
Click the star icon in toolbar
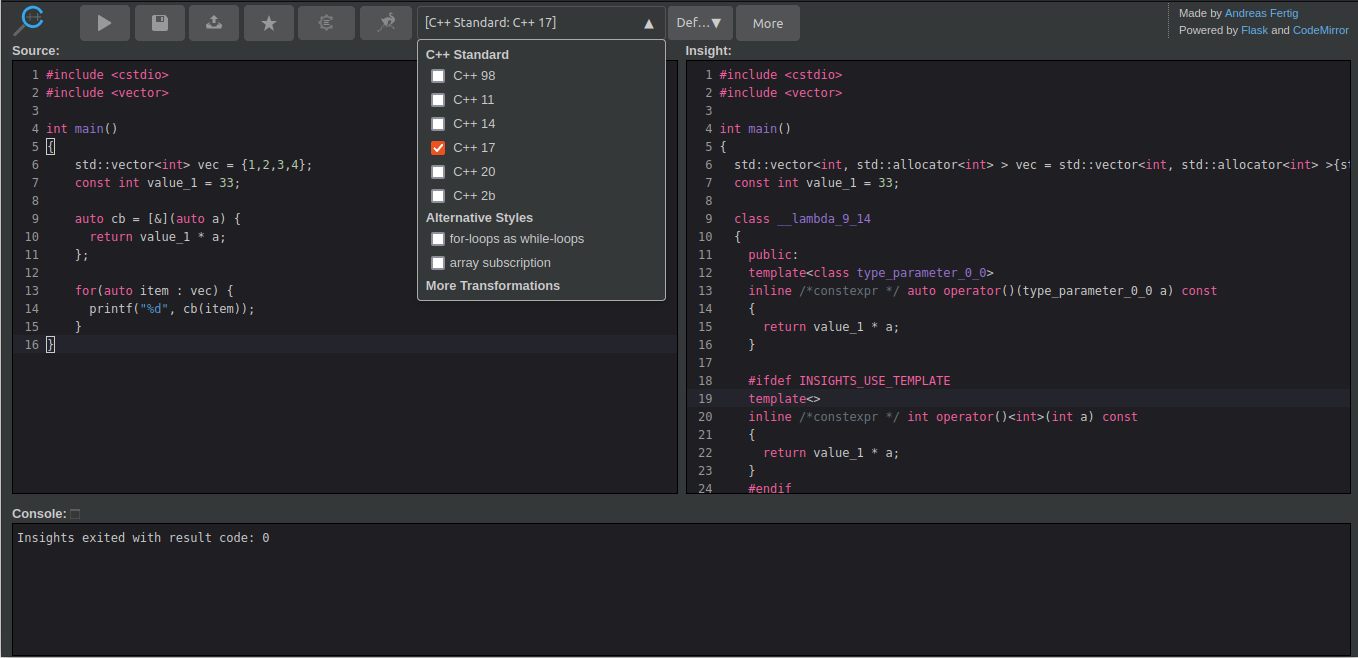coord(268,23)
